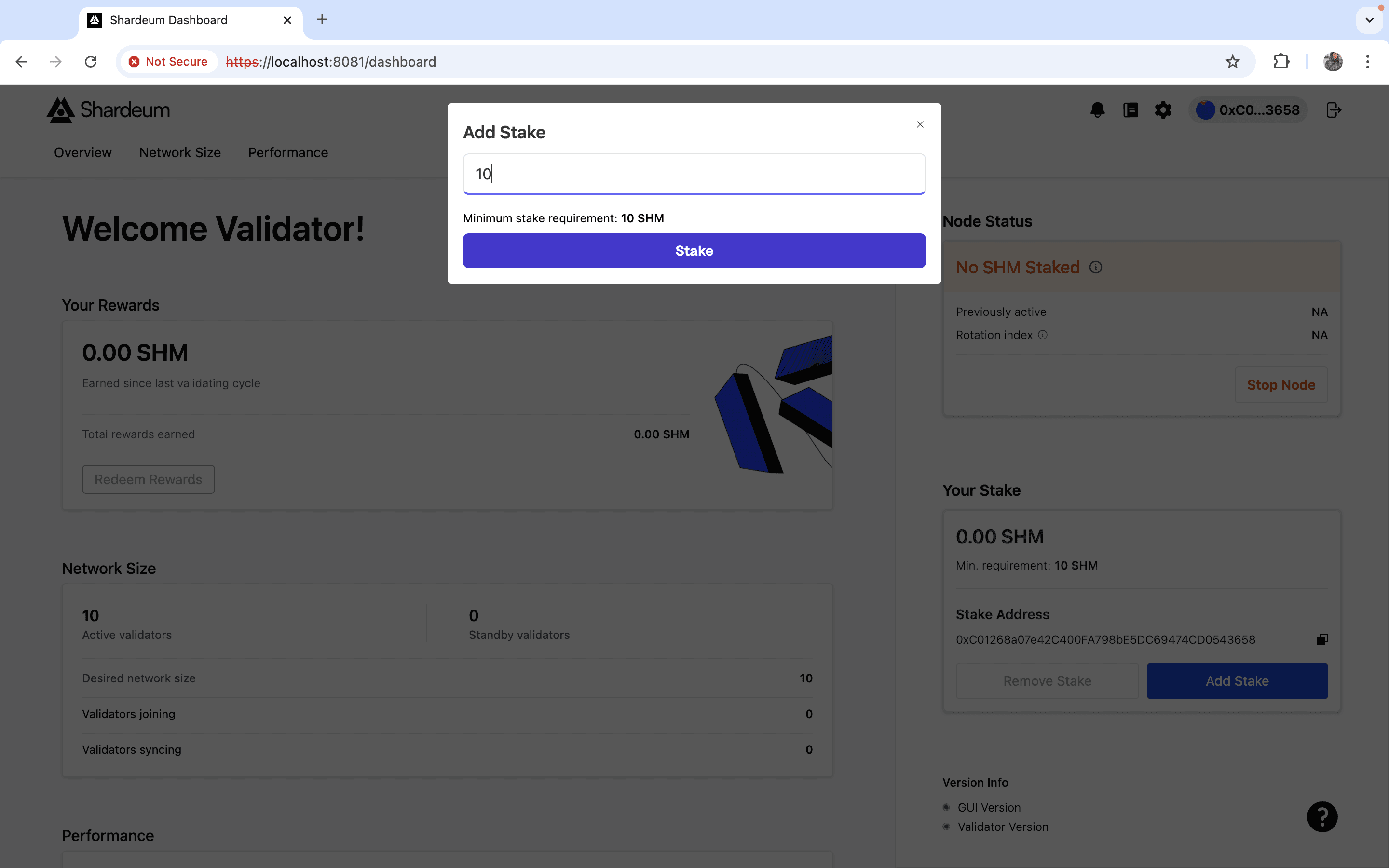Click the Standby validators count
This screenshot has height=868, width=1389.
pyautogui.click(x=474, y=615)
